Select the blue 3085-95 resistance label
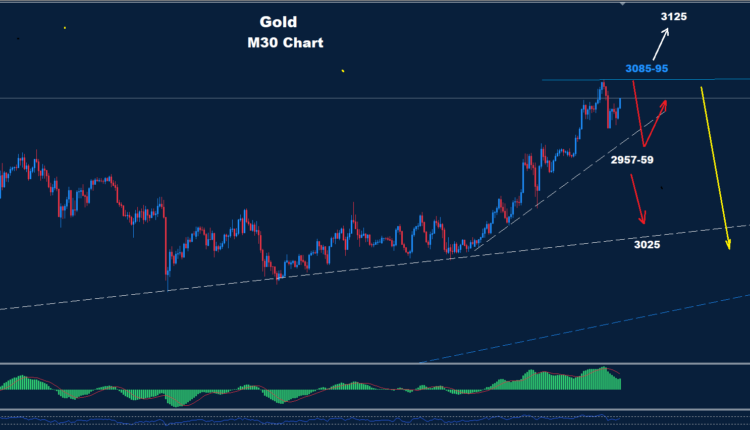This screenshot has width=750, height=430. 647,68
